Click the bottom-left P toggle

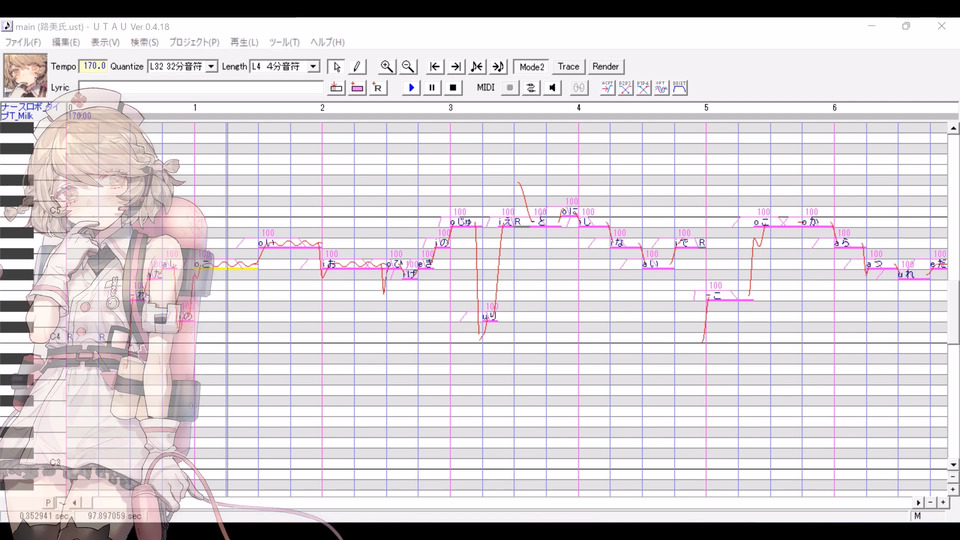tap(48, 503)
